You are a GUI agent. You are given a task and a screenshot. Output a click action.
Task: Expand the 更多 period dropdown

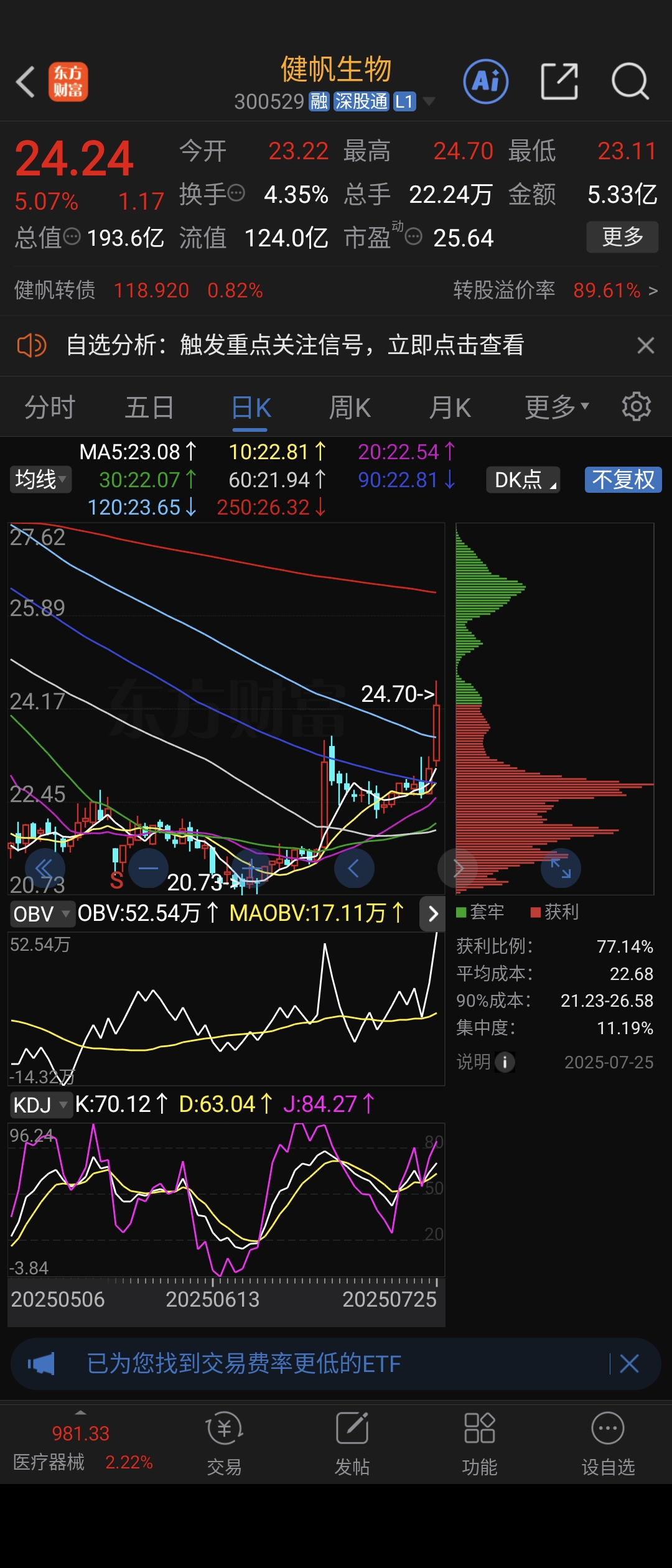click(x=556, y=407)
